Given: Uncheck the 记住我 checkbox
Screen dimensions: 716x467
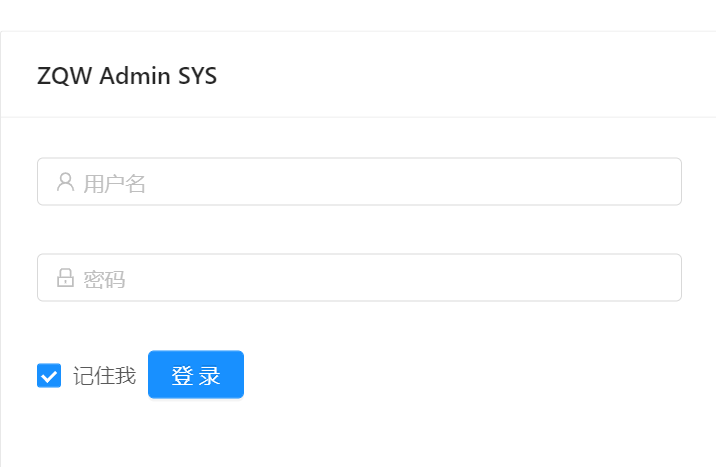Looking at the screenshot, I should pyautogui.click(x=49, y=375).
